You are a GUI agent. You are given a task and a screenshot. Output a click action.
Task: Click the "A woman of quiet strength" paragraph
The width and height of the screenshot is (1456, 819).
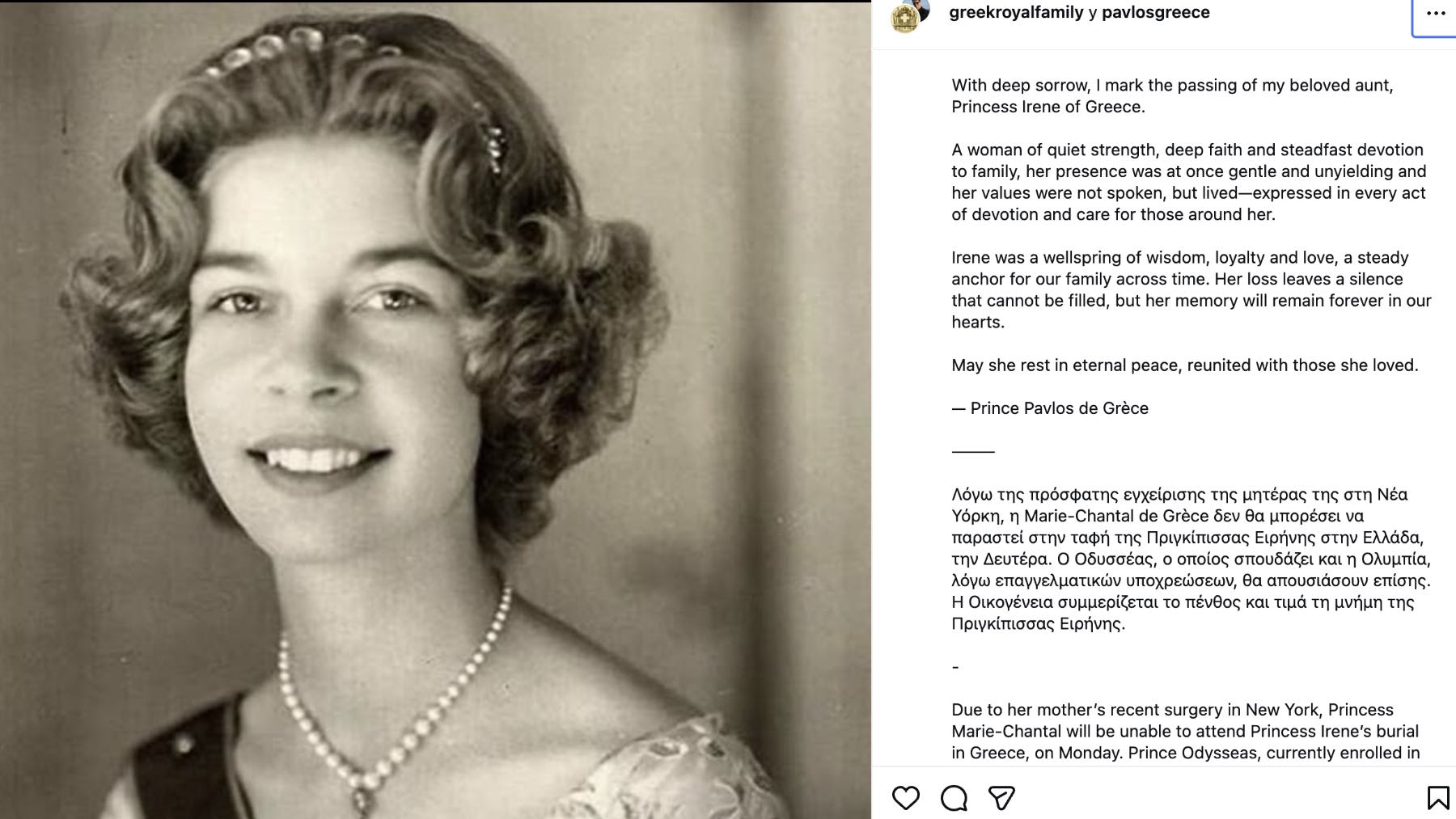(x=1188, y=182)
